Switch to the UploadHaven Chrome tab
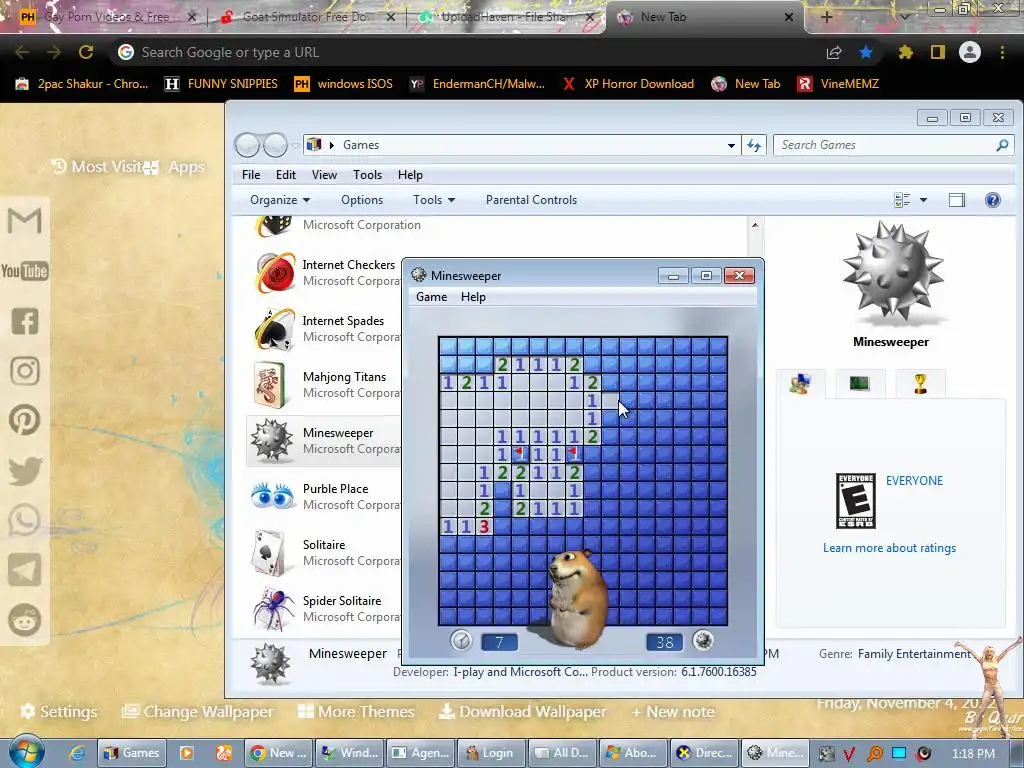This screenshot has width=1024, height=768. (505, 17)
